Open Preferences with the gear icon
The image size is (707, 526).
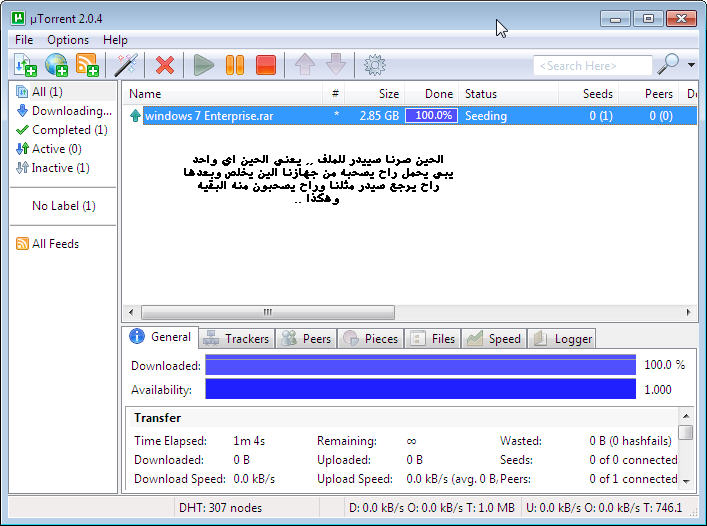(375, 65)
